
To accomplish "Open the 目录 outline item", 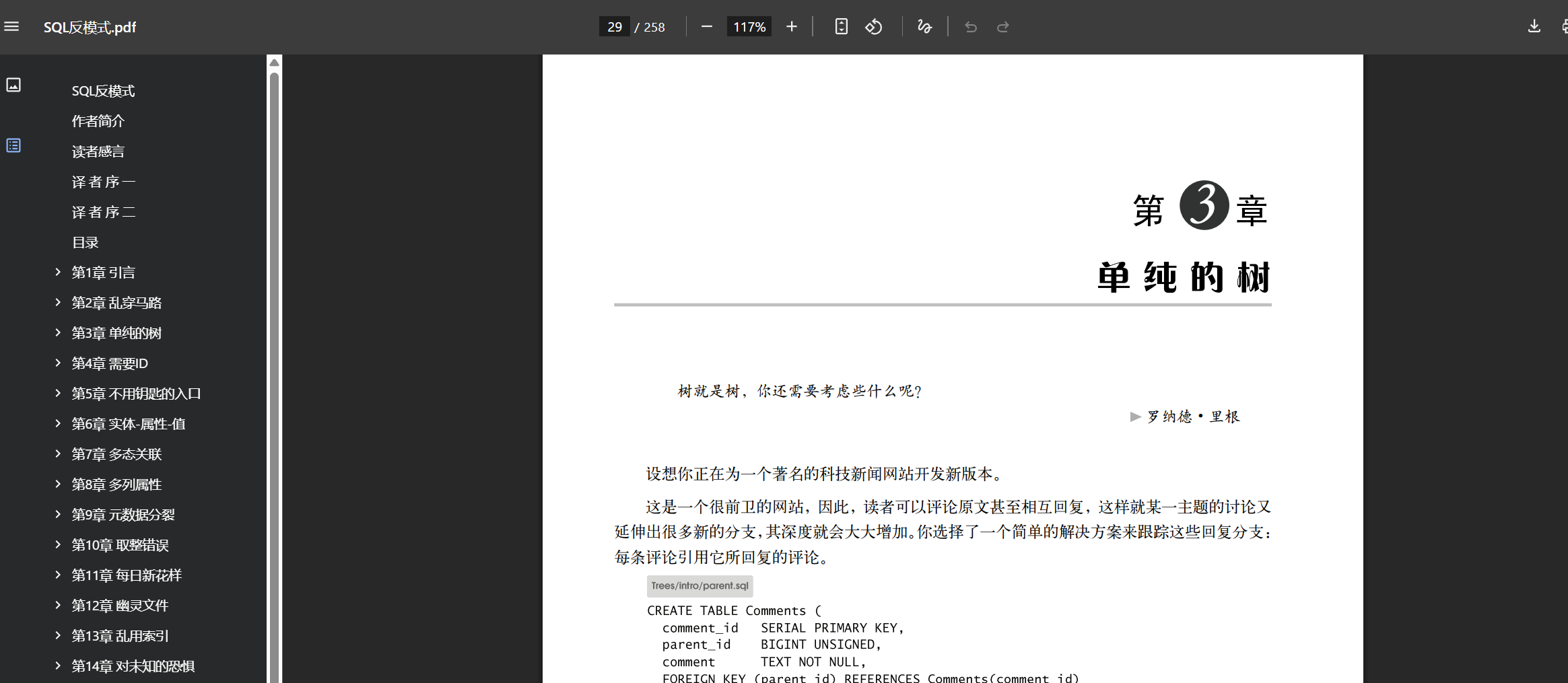I will [x=86, y=242].
